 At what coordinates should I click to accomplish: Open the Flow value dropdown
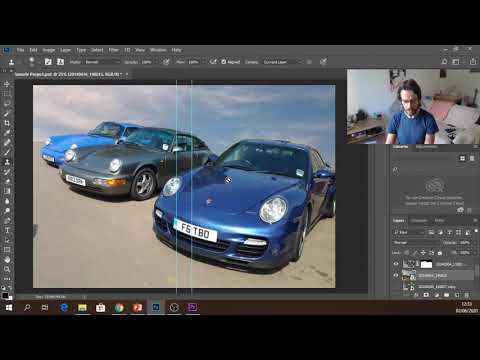[x=195, y=62]
